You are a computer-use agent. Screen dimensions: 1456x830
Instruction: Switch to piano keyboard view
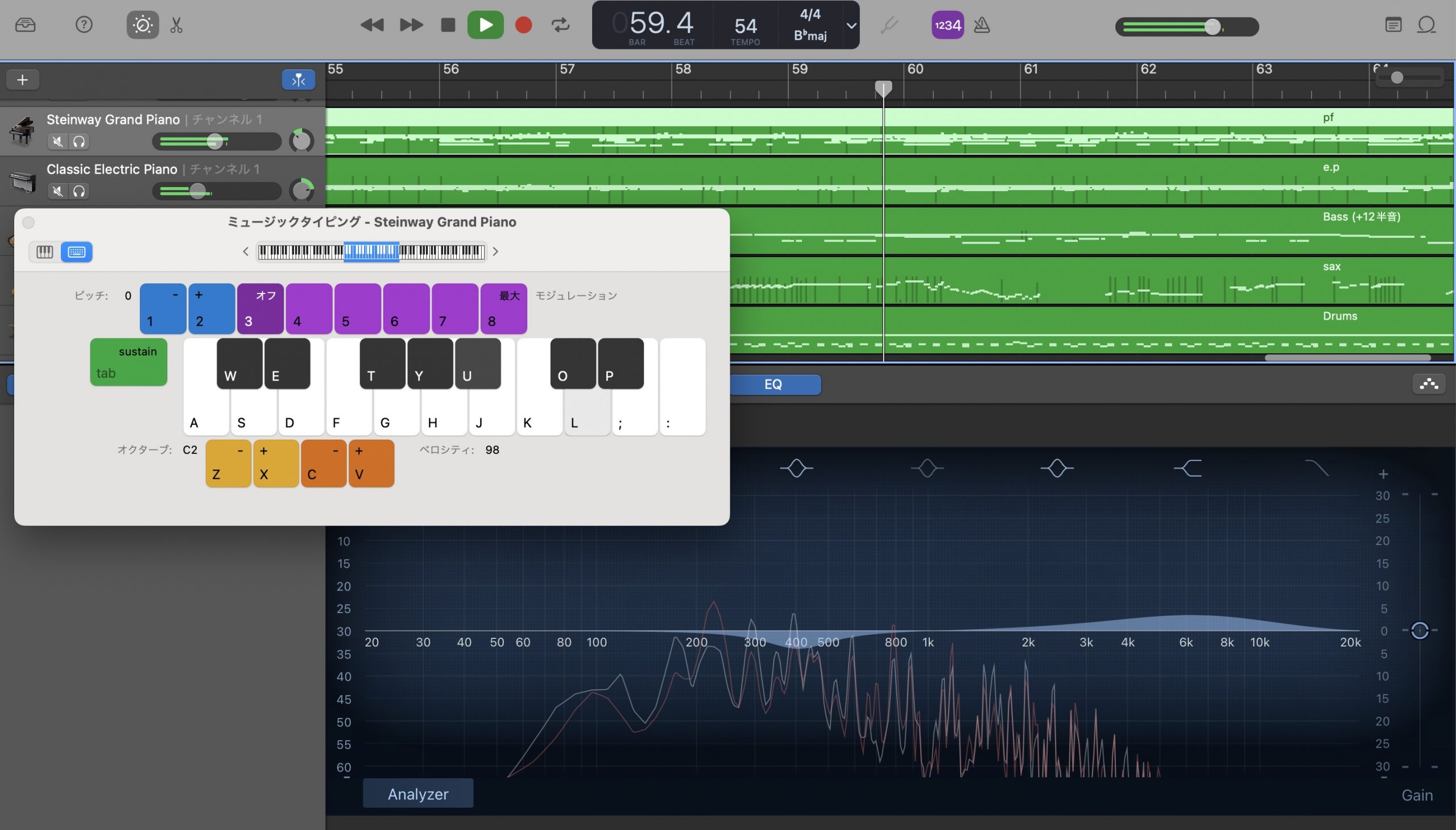point(44,251)
